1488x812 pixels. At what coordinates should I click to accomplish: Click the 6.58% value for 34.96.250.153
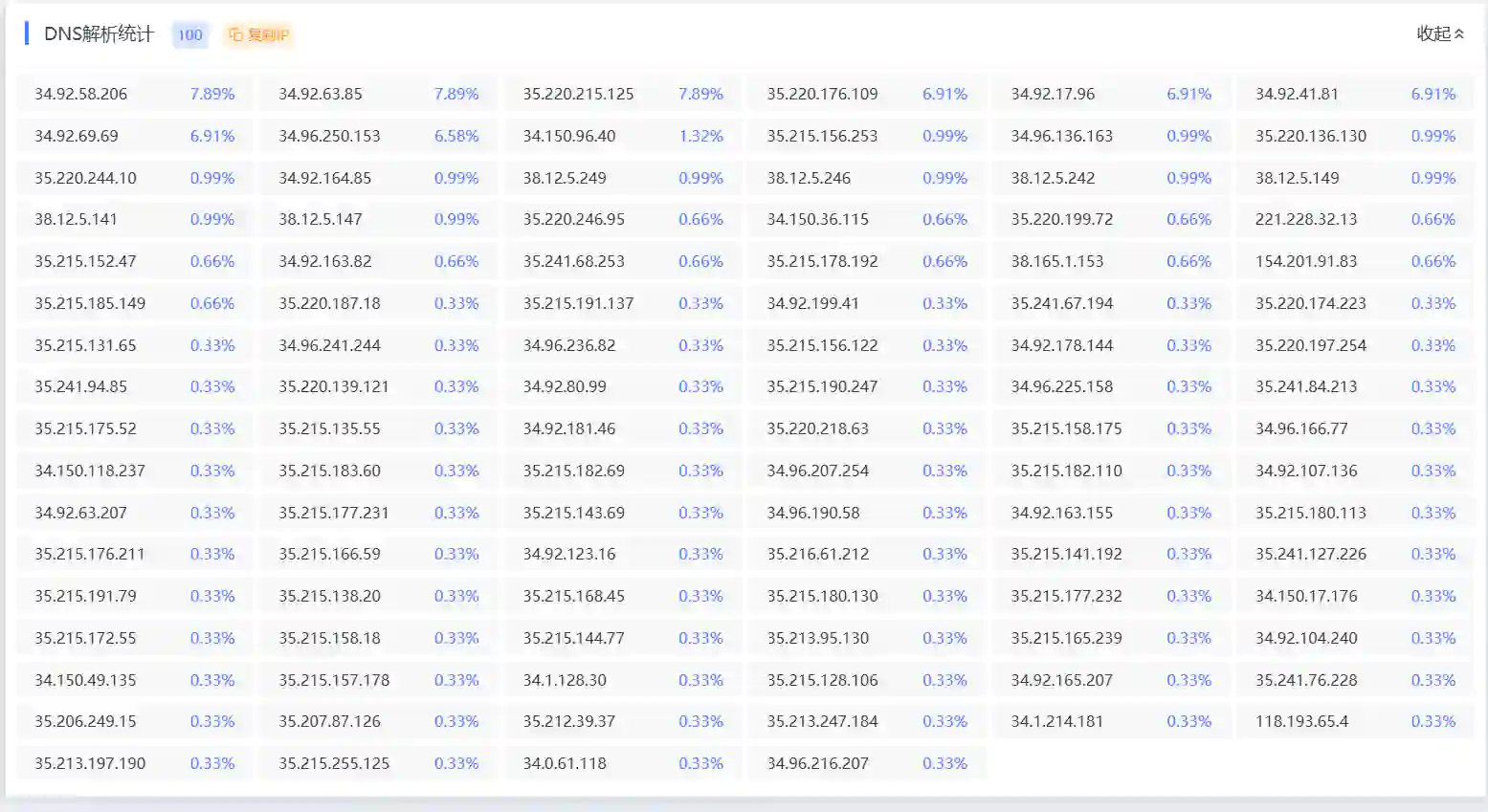(456, 136)
